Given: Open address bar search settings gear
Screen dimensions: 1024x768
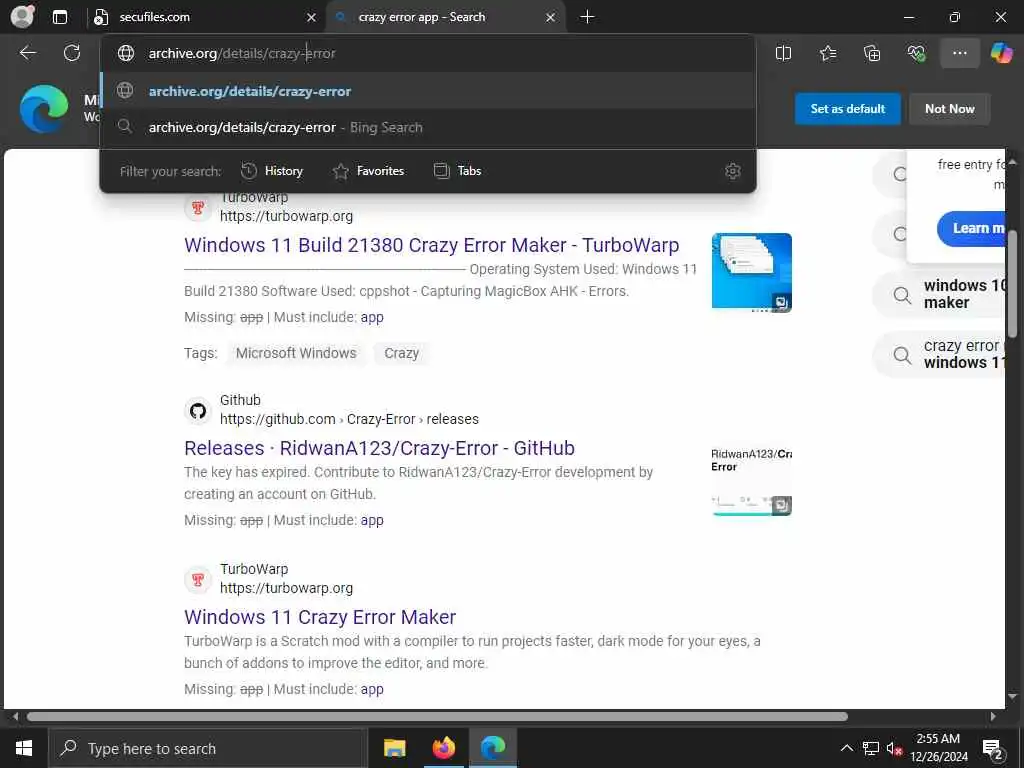Looking at the screenshot, I should [x=733, y=171].
